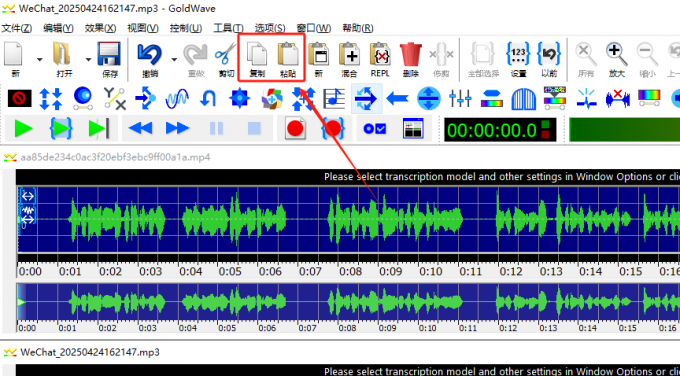
Task: Open the 视图(V) menu
Action: coord(143,29)
